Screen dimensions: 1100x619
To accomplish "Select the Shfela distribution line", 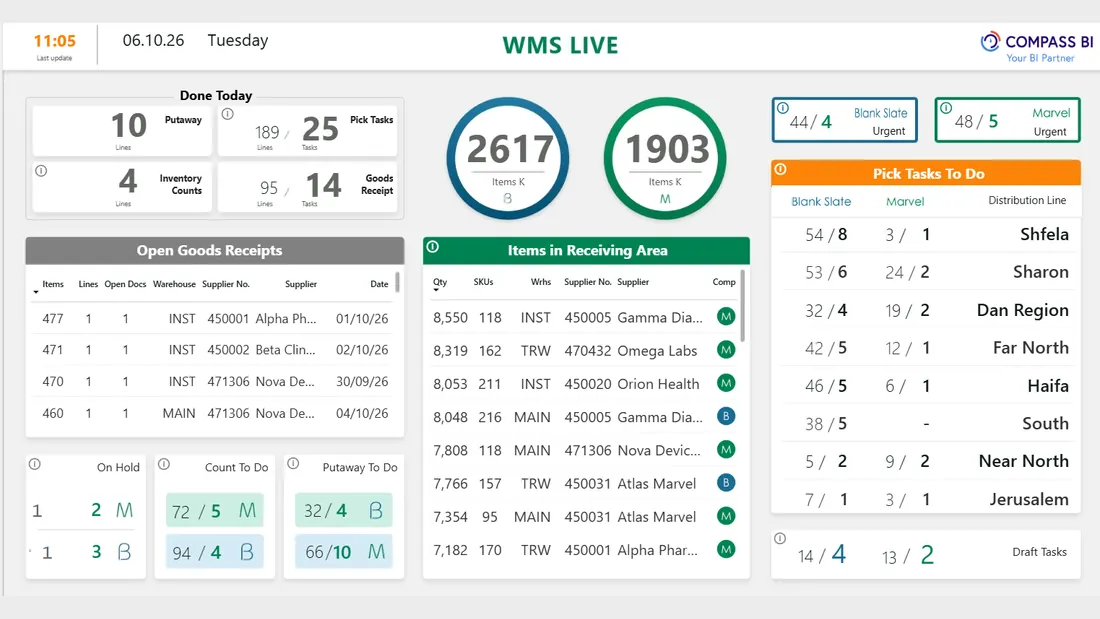I will pyautogui.click(x=926, y=234).
